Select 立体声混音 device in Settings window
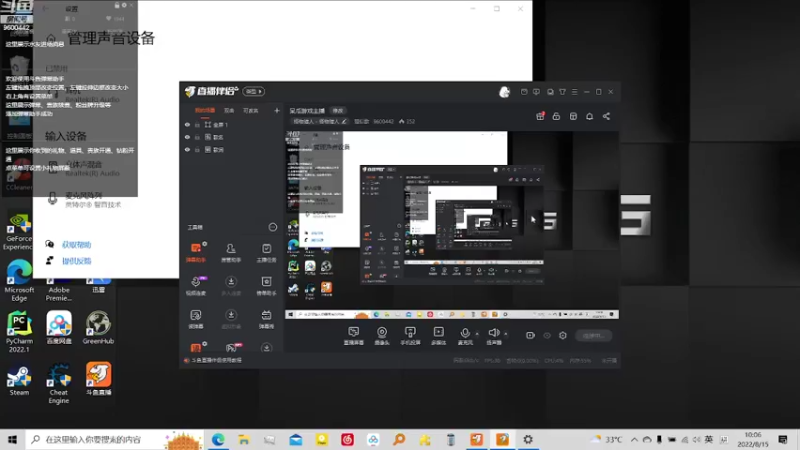The image size is (800, 450). 84,168
